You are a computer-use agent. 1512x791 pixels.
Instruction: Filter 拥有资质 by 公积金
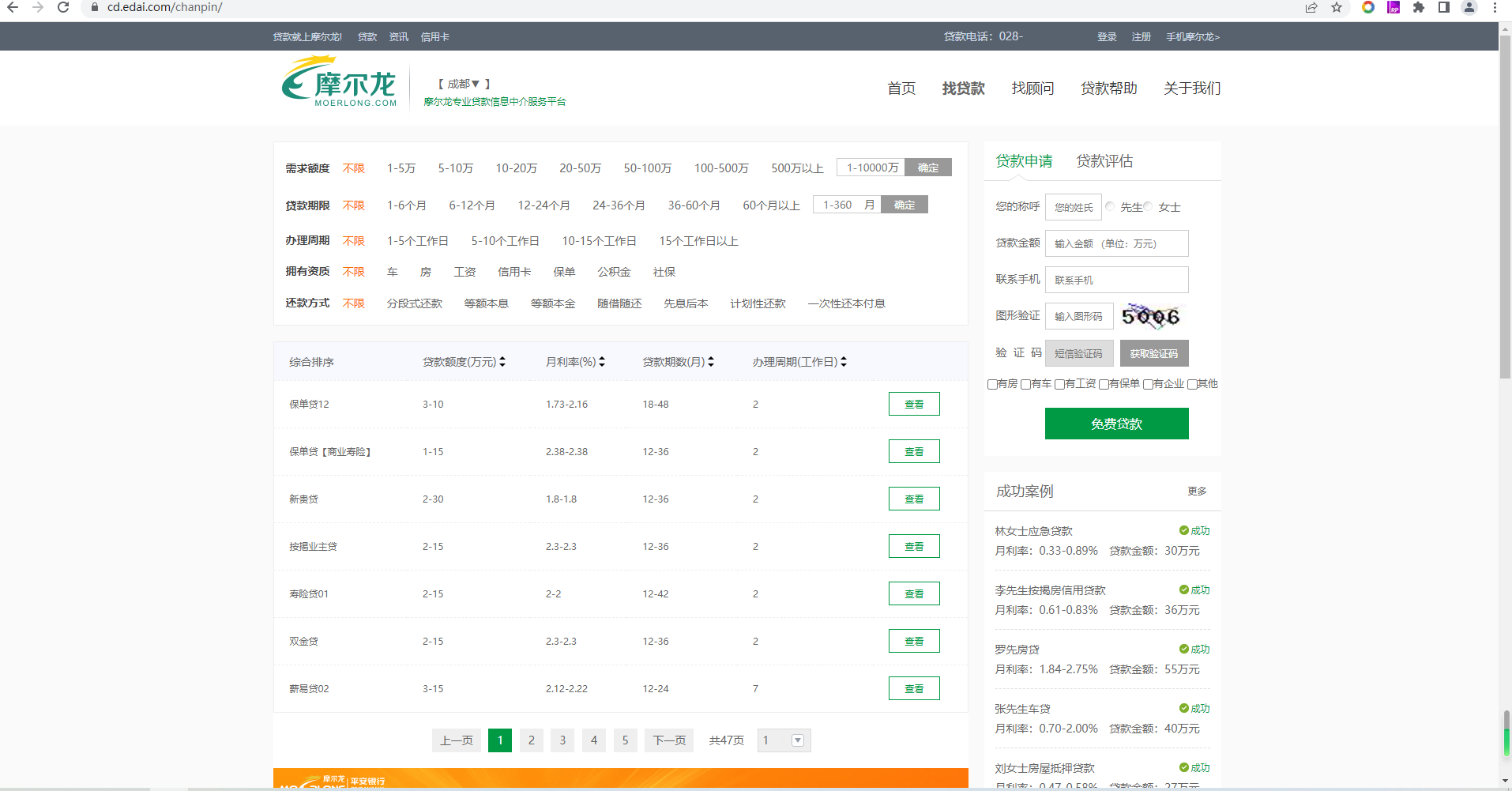click(x=614, y=272)
